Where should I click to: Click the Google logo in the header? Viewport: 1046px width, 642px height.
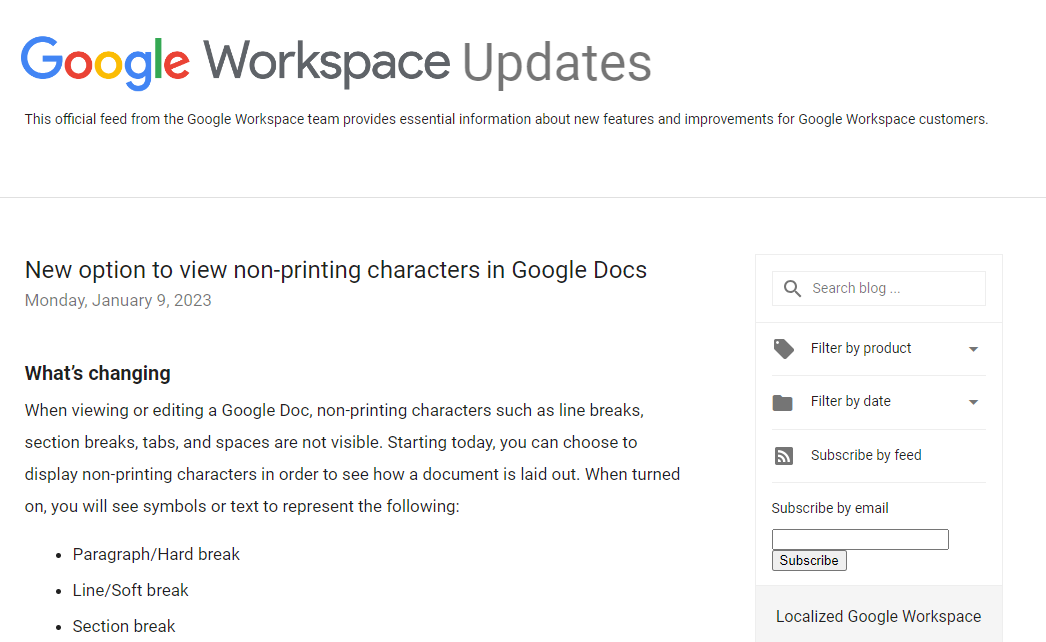click(x=103, y=62)
